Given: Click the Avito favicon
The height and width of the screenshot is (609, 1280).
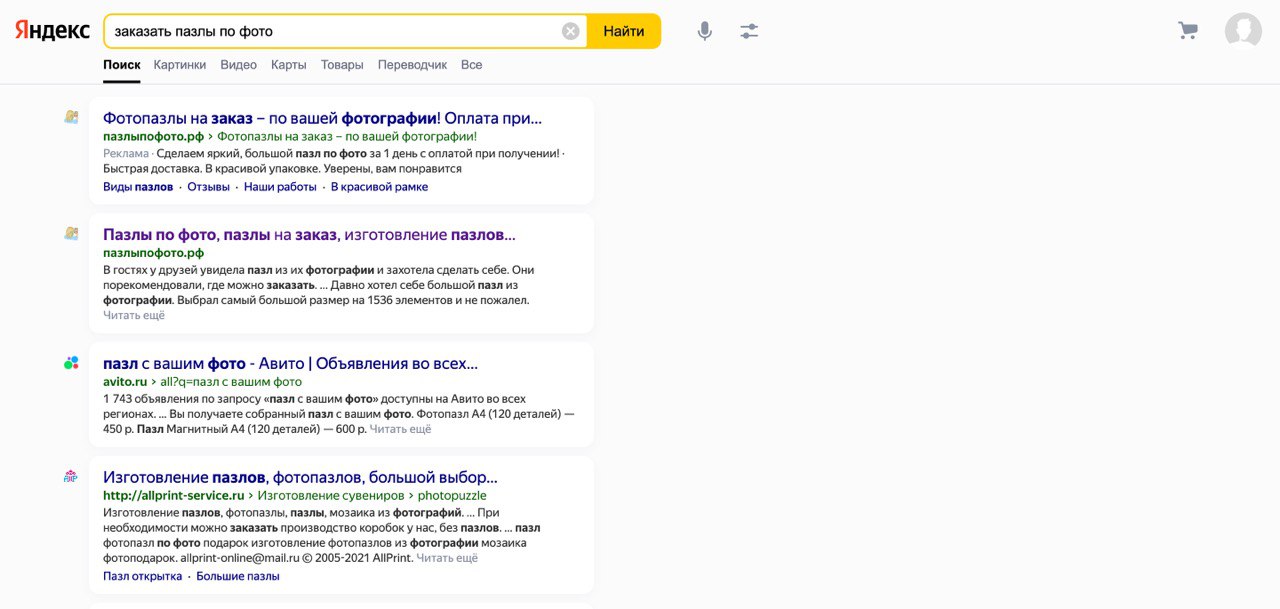Looking at the screenshot, I should 71,363.
